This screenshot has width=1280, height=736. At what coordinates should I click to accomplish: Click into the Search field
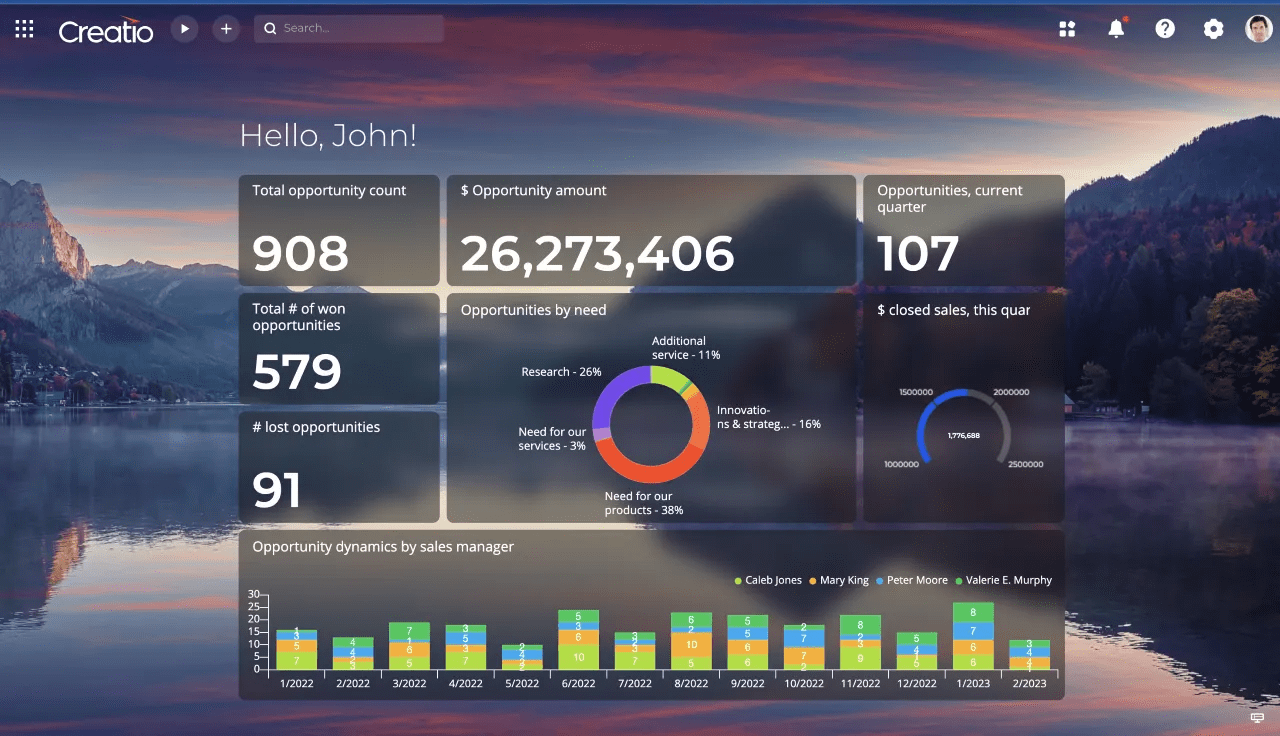[349, 29]
